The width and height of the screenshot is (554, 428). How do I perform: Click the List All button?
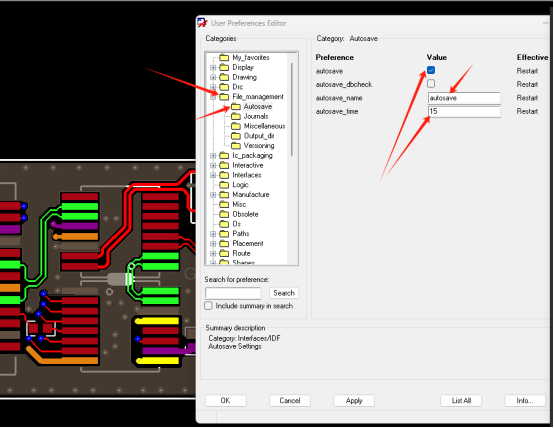coord(461,400)
